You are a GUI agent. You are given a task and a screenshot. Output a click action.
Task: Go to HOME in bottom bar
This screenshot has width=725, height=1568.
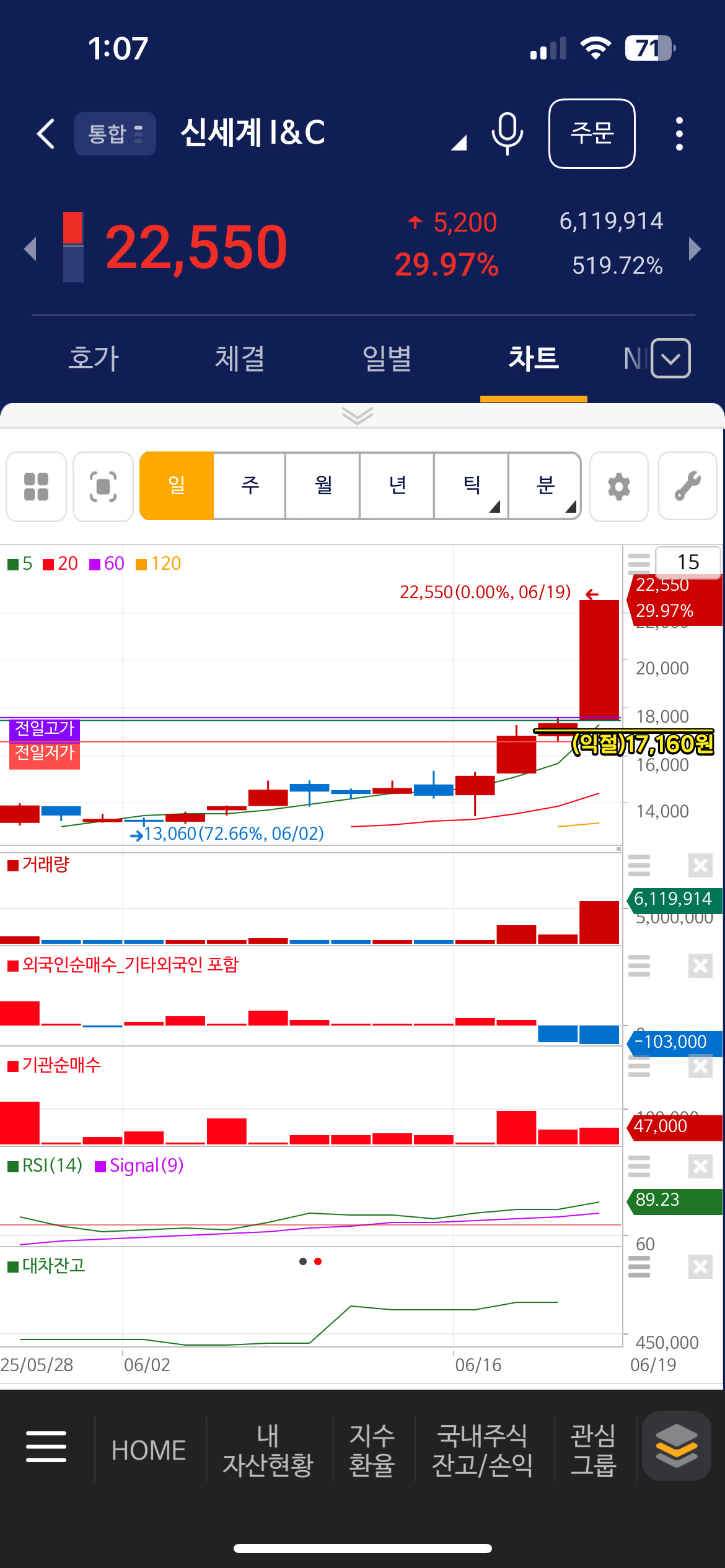pos(149,1450)
